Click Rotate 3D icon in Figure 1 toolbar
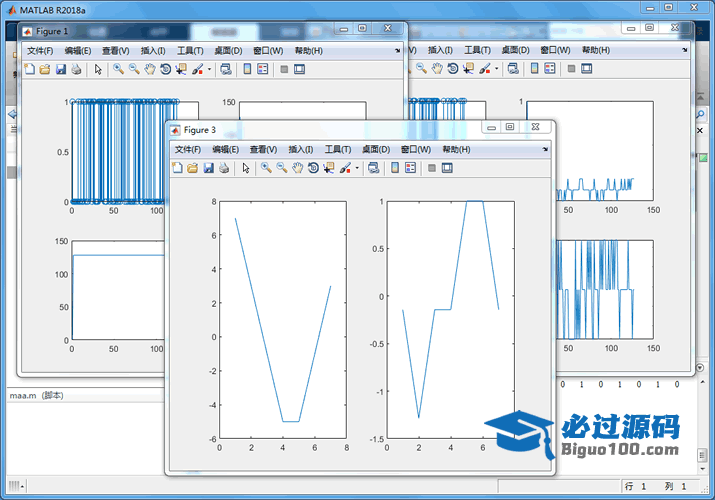Image resolution: width=715 pixels, height=500 pixels. coord(165,69)
